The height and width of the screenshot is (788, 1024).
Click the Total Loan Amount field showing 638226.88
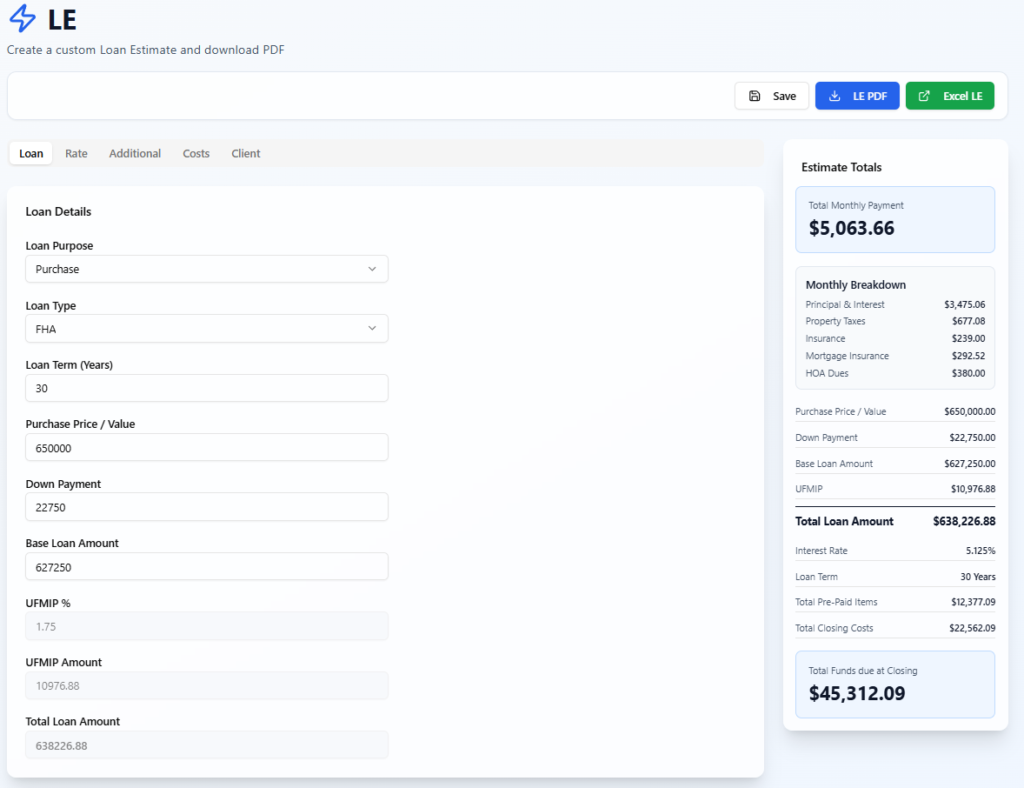click(x=206, y=745)
